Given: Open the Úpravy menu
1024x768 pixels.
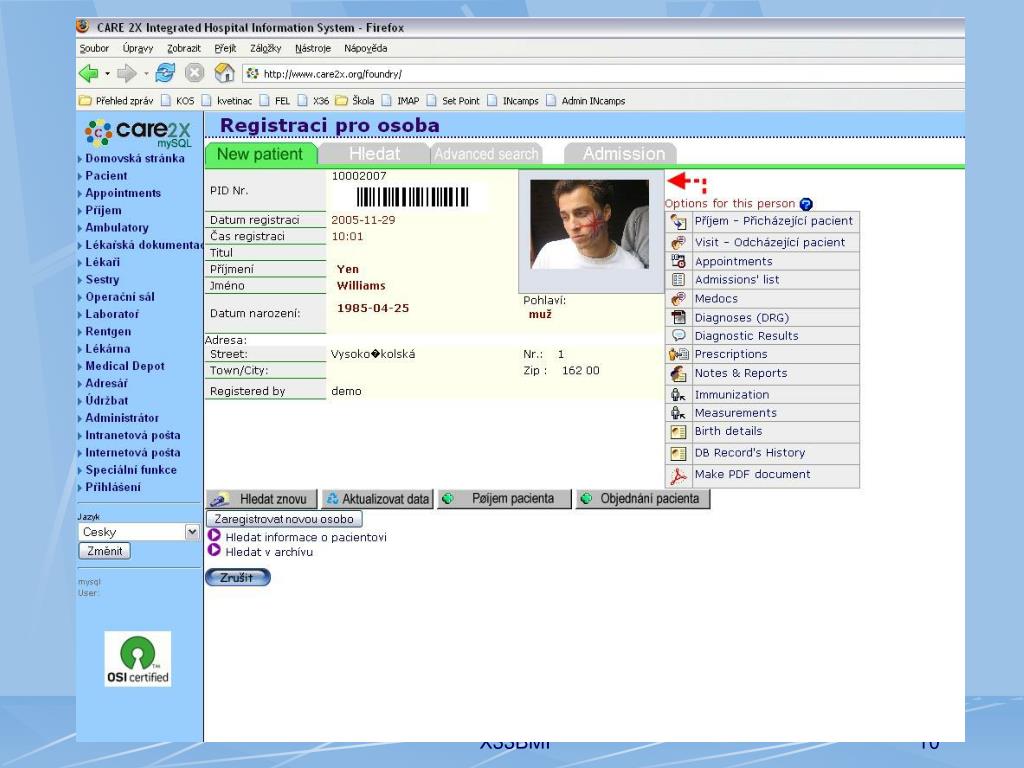Looking at the screenshot, I should click(138, 48).
